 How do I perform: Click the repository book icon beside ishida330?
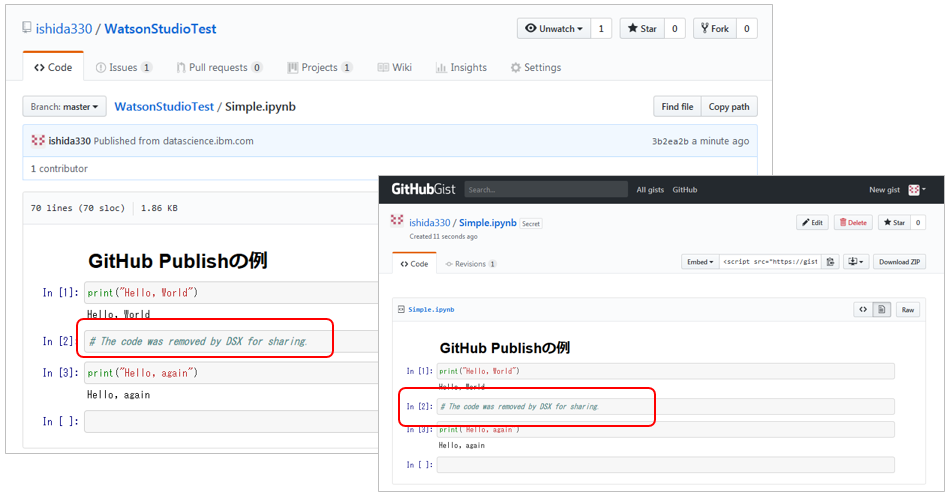click(27, 28)
